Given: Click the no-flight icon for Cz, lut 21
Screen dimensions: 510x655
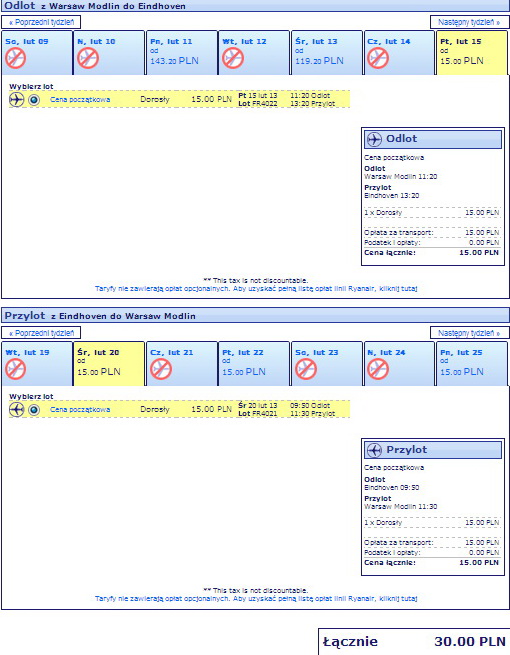Looking at the screenshot, I should (x=161, y=369).
